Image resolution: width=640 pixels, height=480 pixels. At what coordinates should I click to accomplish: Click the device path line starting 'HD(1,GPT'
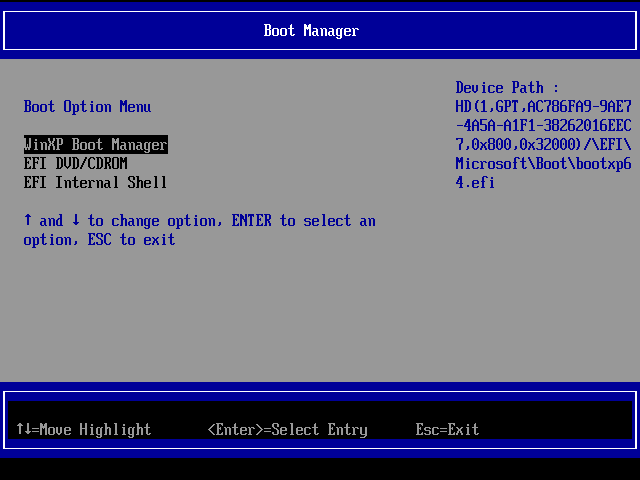543,107
